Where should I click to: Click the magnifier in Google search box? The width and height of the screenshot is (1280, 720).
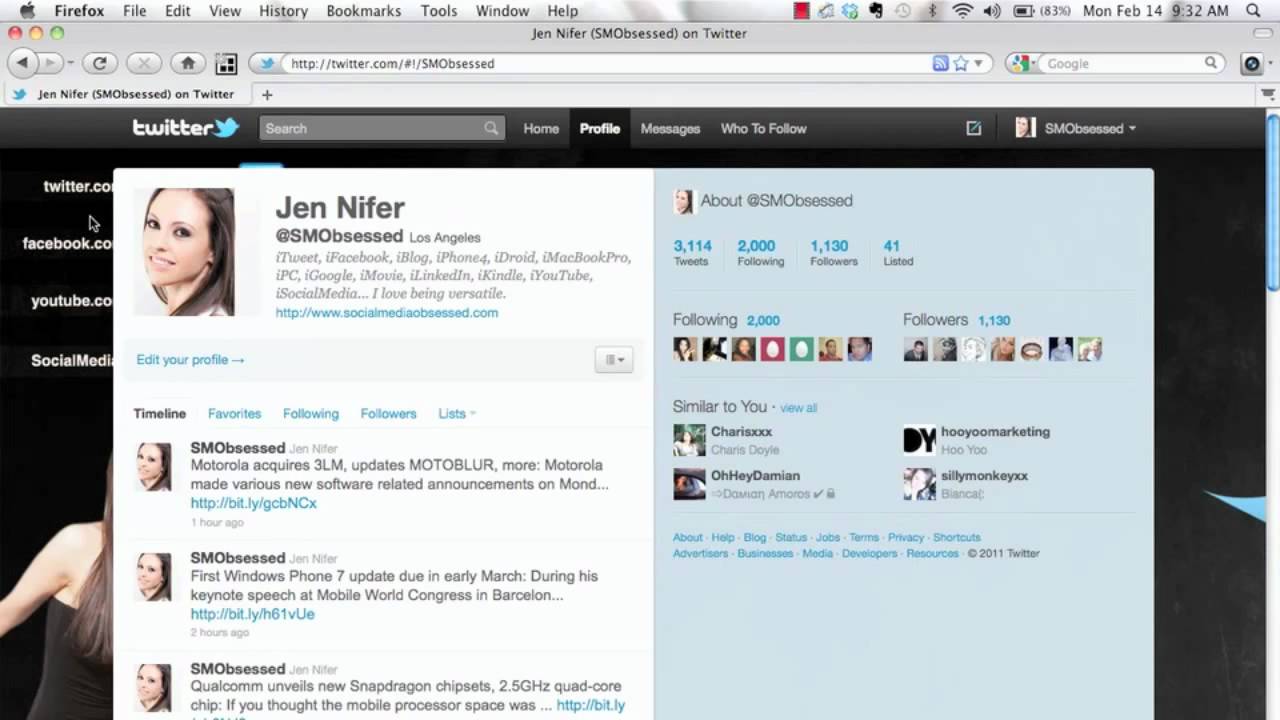(x=1210, y=63)
